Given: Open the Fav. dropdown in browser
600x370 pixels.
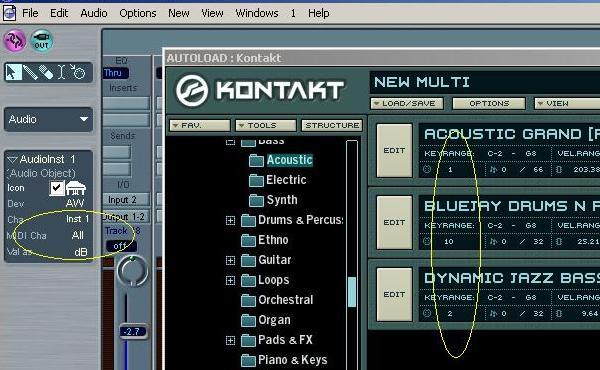Looking at the screenshot, I should [x=200, y=125].
